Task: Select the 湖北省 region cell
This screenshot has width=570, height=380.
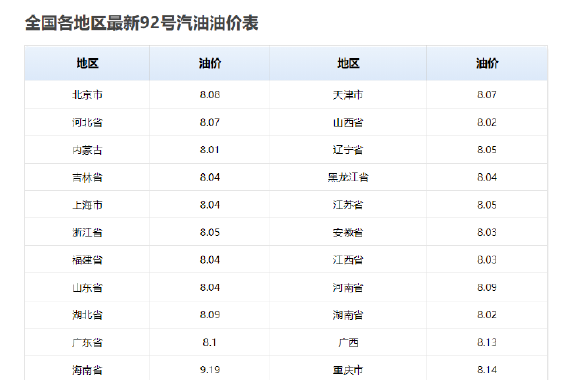Action: [x=87, y=315]
